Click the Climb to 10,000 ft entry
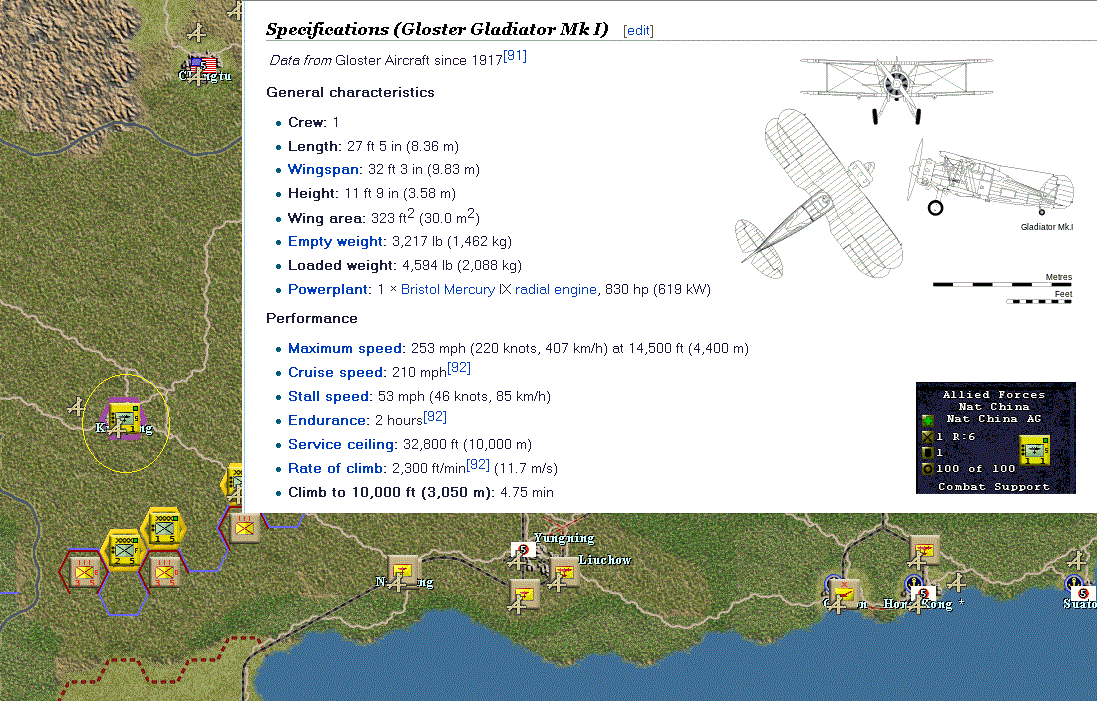Viewport: 1097px width, 701px height. [420, 493]
